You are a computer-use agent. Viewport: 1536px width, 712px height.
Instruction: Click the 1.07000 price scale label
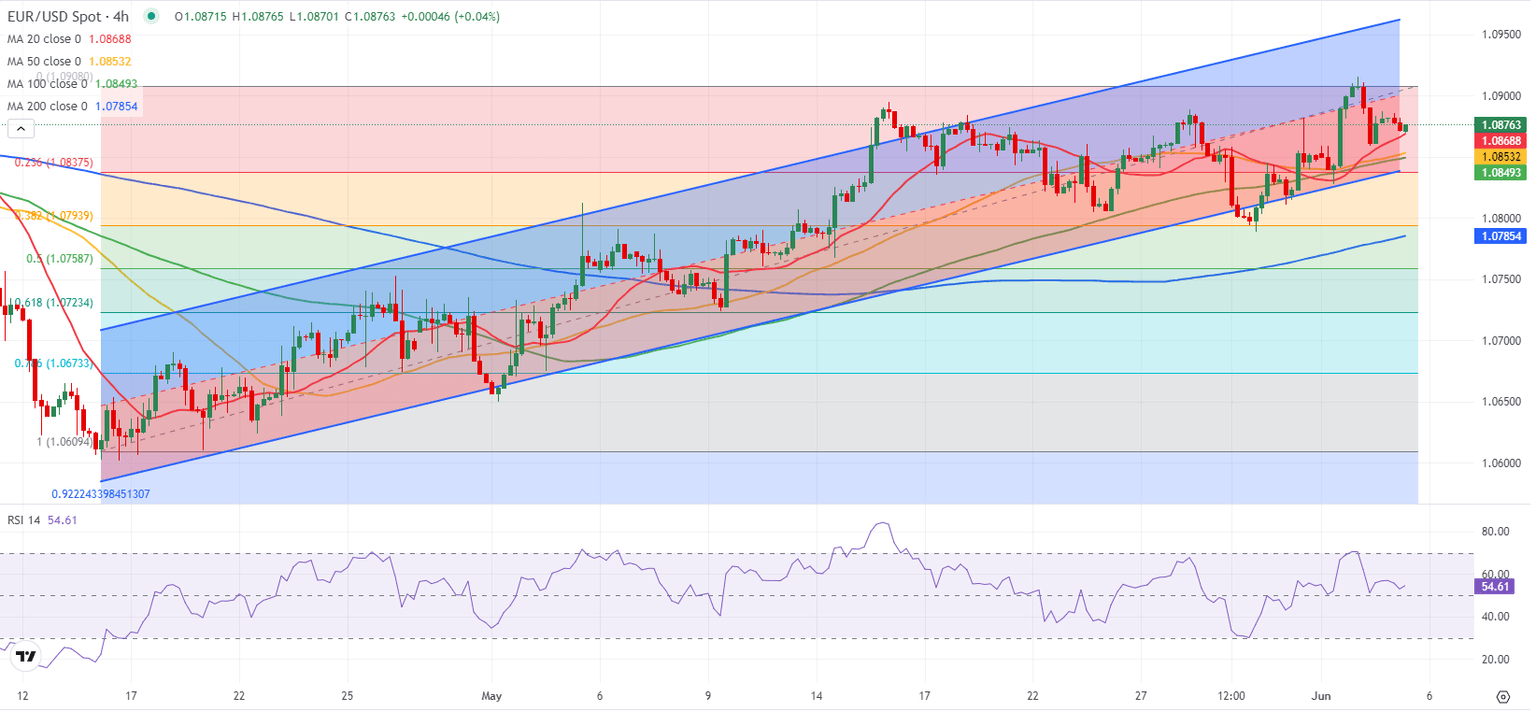point(1500,341)
